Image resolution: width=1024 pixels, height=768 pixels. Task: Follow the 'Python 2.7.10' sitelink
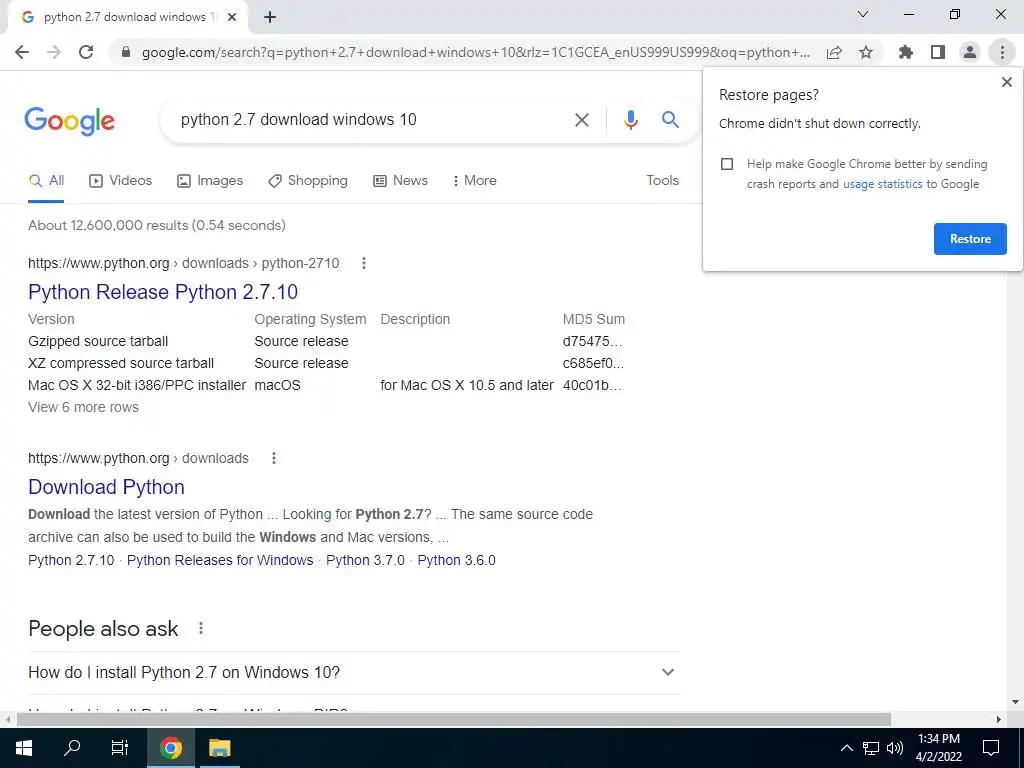pos(71,560)
